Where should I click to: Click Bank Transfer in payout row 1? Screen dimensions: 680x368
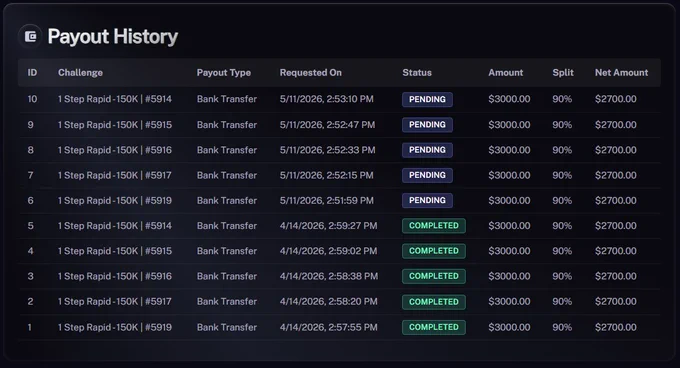pos(227,327)
